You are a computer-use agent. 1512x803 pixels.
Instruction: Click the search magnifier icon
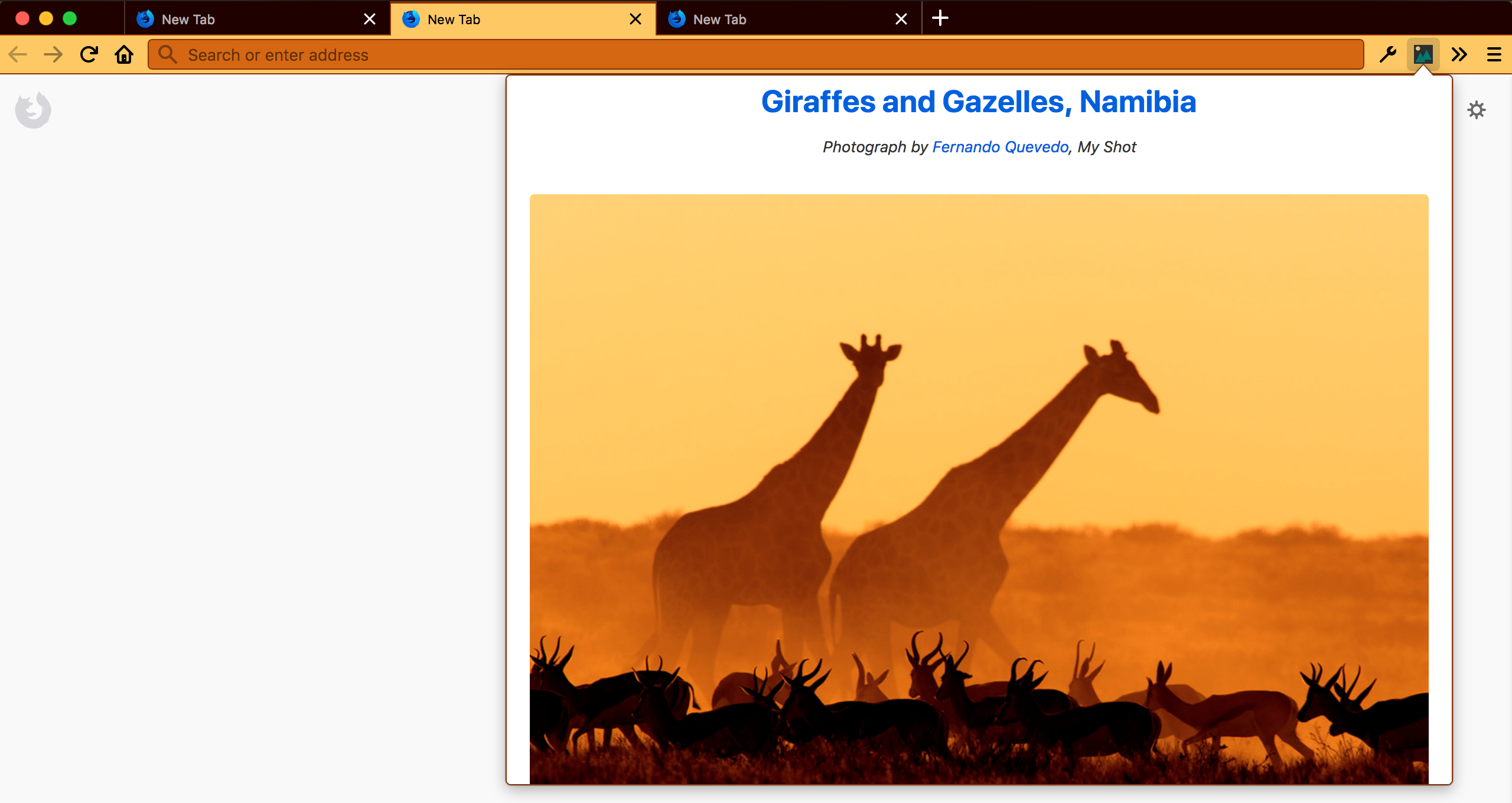pos(168,55)
